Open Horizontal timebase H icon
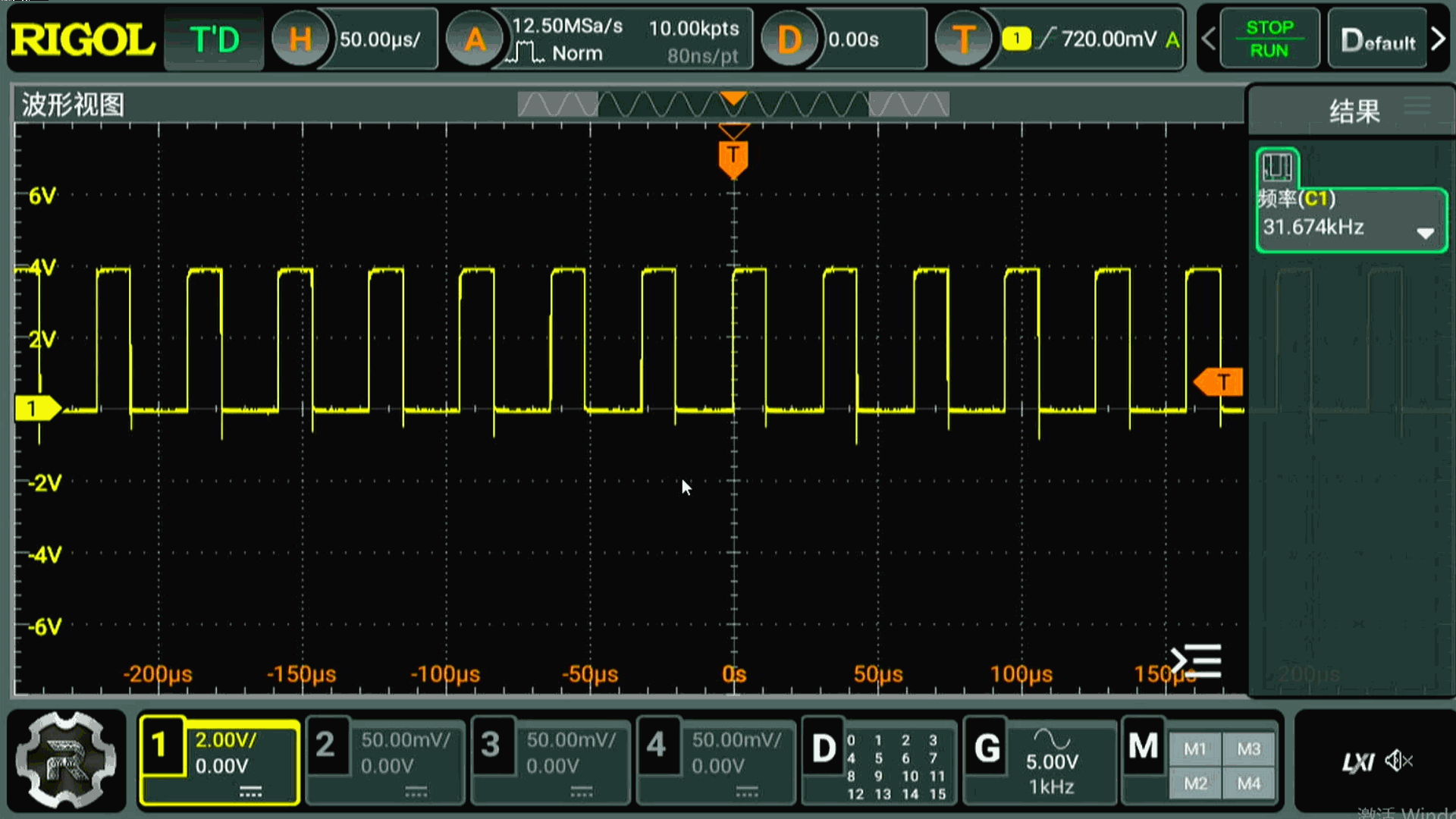The height and width of the screenshot is (819, 1456). click(300, 39)
